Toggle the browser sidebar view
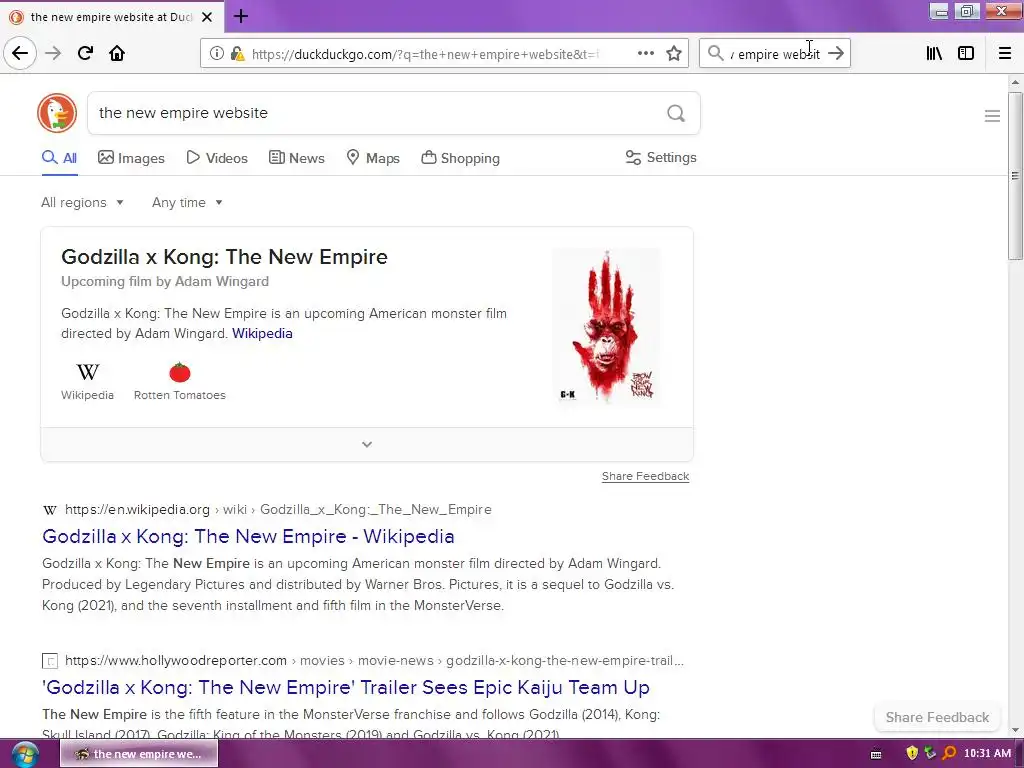The image size is (1024, 768). point(966,54)
